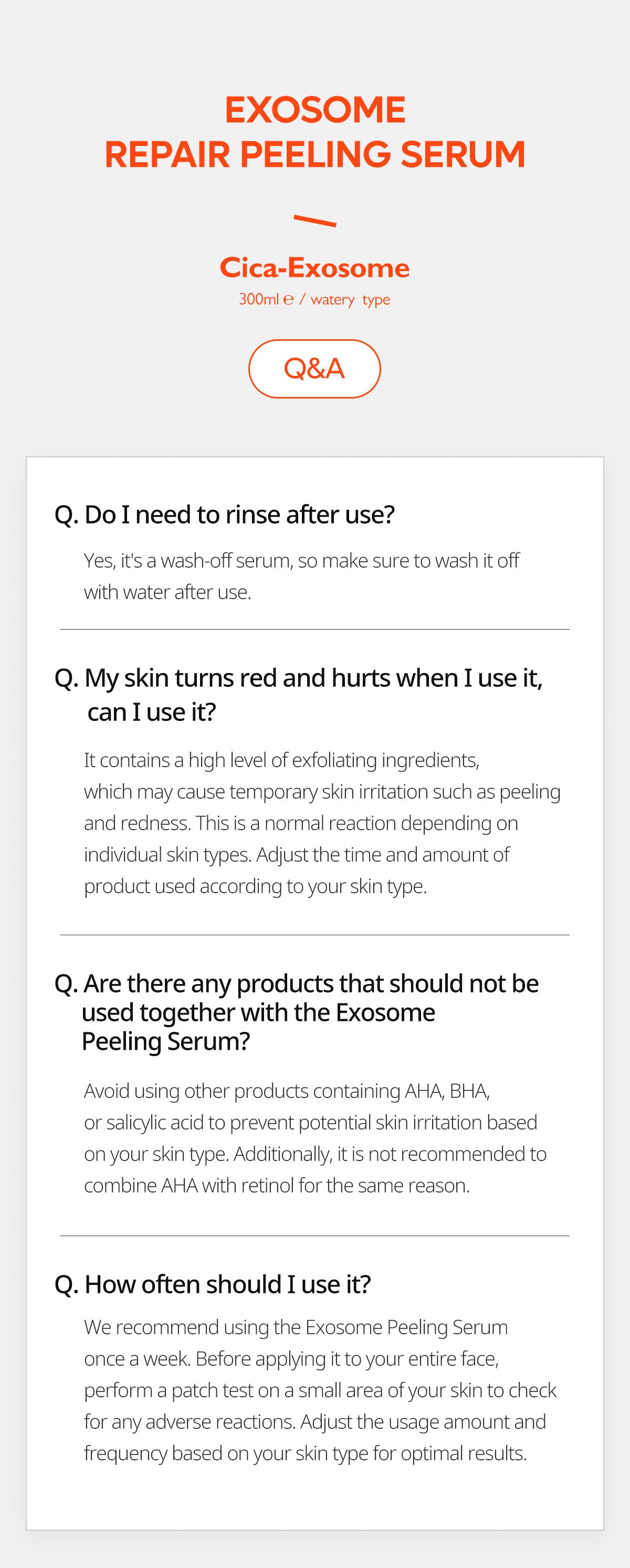630x1568 pixels.
Task: Expand 'My skin turns red and hurts' question
Action: [298, 695]
